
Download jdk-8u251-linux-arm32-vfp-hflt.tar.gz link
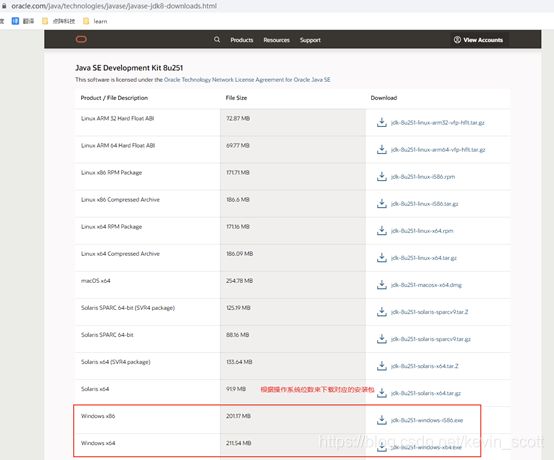point(438,123)
